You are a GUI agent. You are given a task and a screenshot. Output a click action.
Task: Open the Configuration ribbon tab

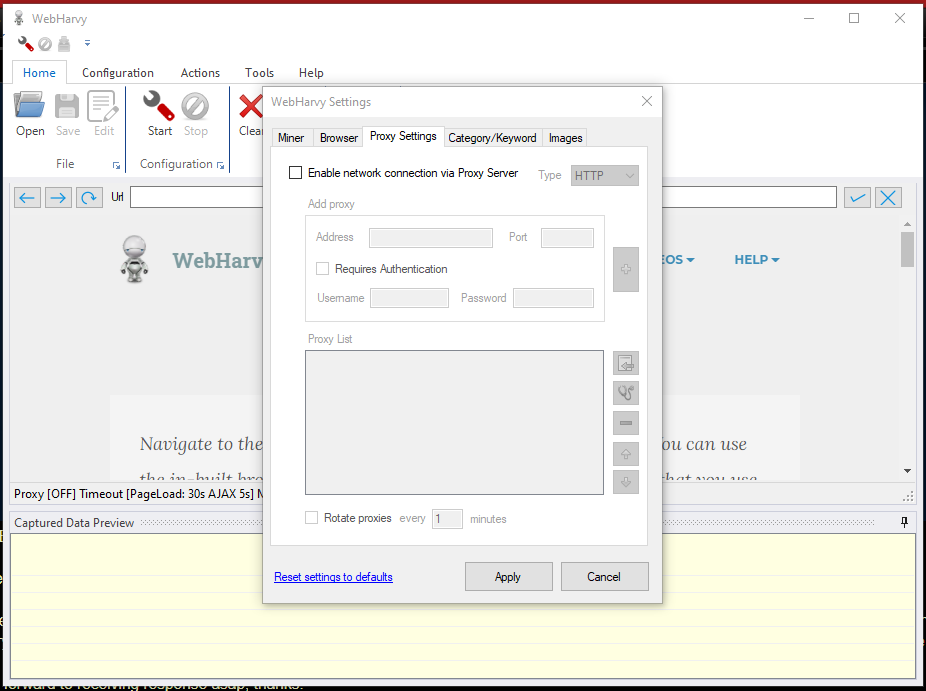118,73
